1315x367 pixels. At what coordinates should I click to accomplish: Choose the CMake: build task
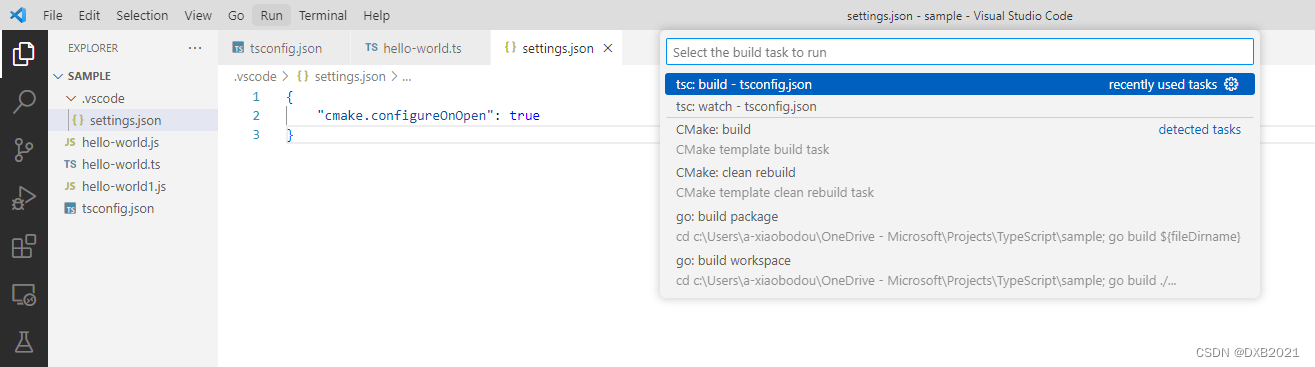tap(959, 139)
